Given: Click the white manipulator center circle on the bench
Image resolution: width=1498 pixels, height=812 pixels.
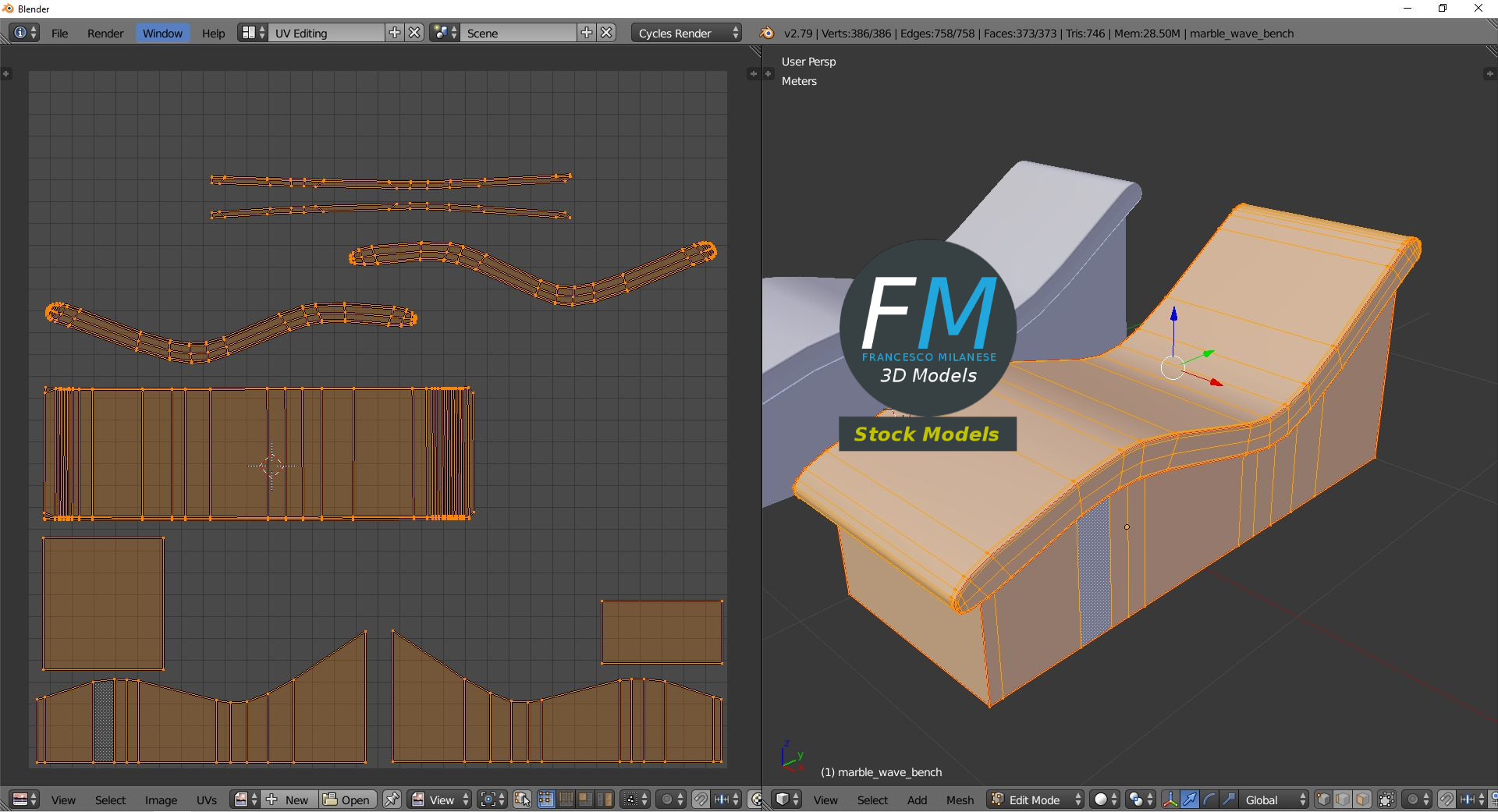Looking at the screenshot, I should [1172, 368].
